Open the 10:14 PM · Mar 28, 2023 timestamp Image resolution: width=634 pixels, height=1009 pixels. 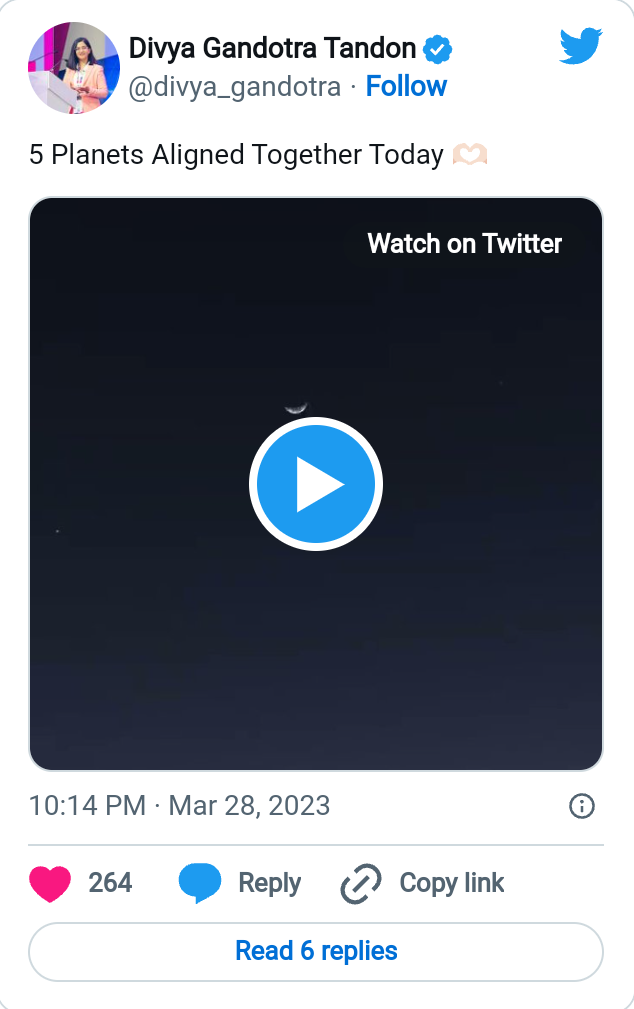(180, 806)
